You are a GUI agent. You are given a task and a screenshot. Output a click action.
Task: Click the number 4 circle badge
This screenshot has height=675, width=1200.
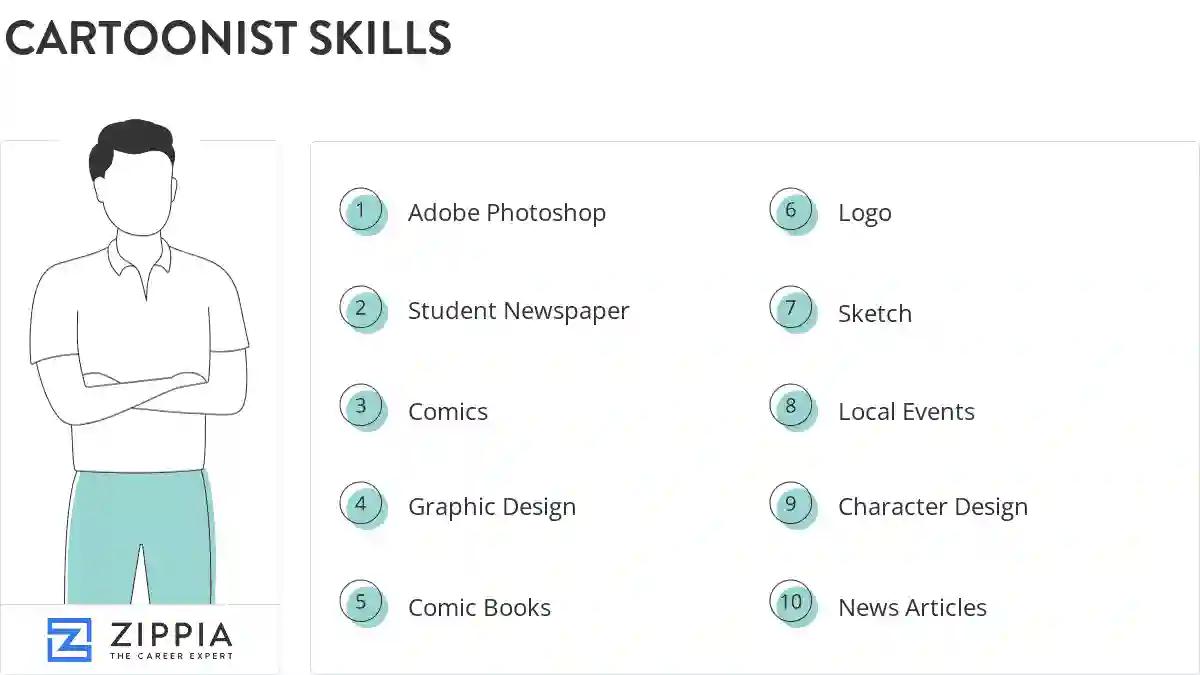(361, 505)
